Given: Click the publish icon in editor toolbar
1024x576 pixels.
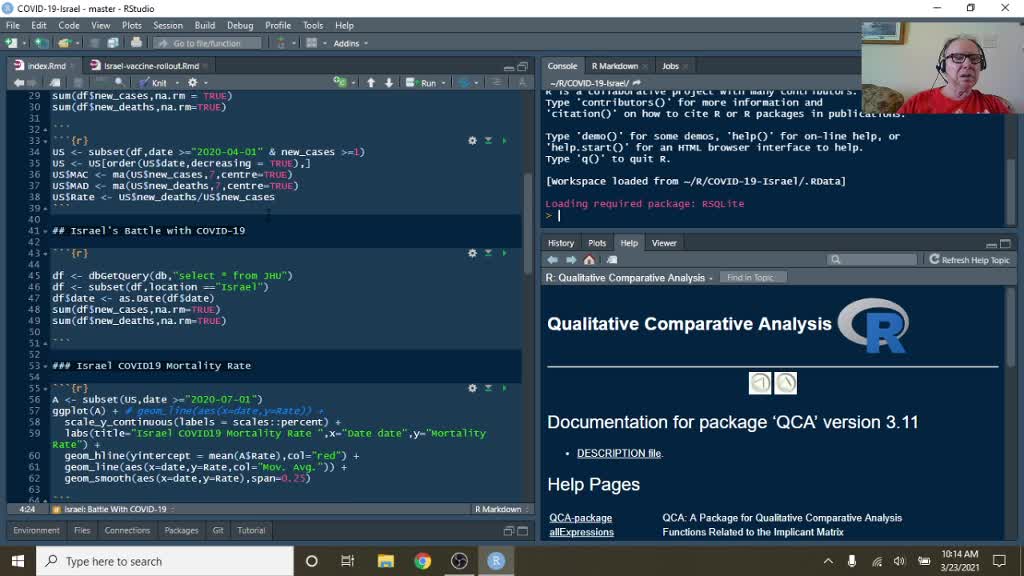Looking at the screenshot, I should [464, 83].
